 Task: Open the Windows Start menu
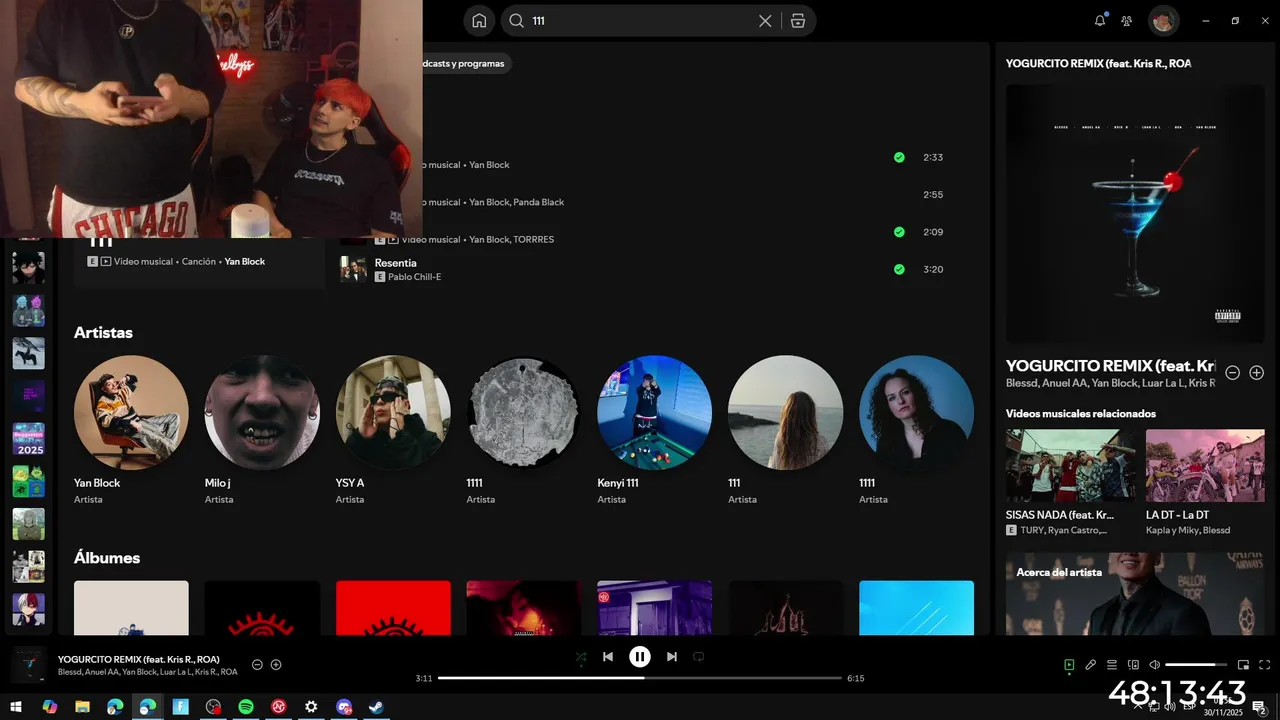16,706
